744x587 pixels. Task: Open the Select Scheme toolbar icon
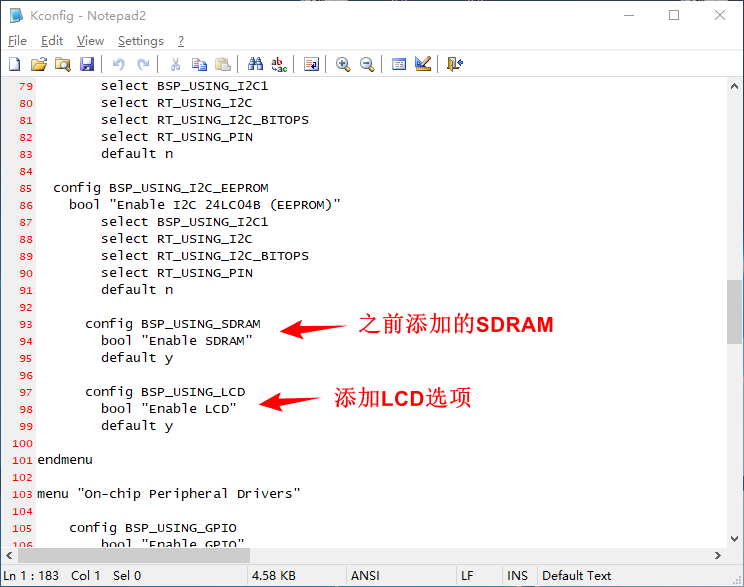click(x=399, y=64)
